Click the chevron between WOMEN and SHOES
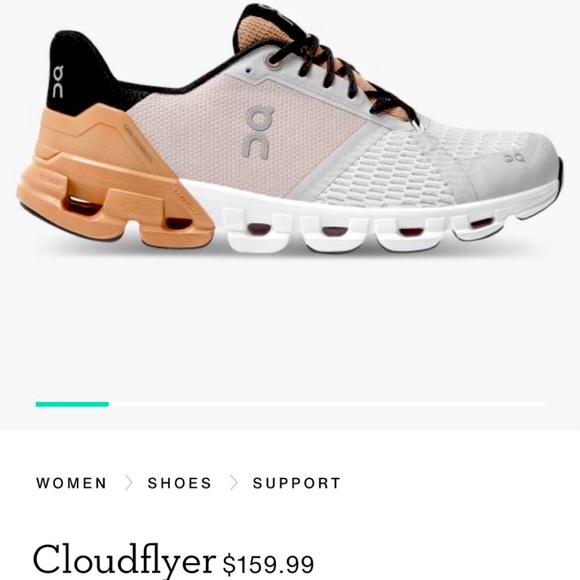 [x=128, y=483]
